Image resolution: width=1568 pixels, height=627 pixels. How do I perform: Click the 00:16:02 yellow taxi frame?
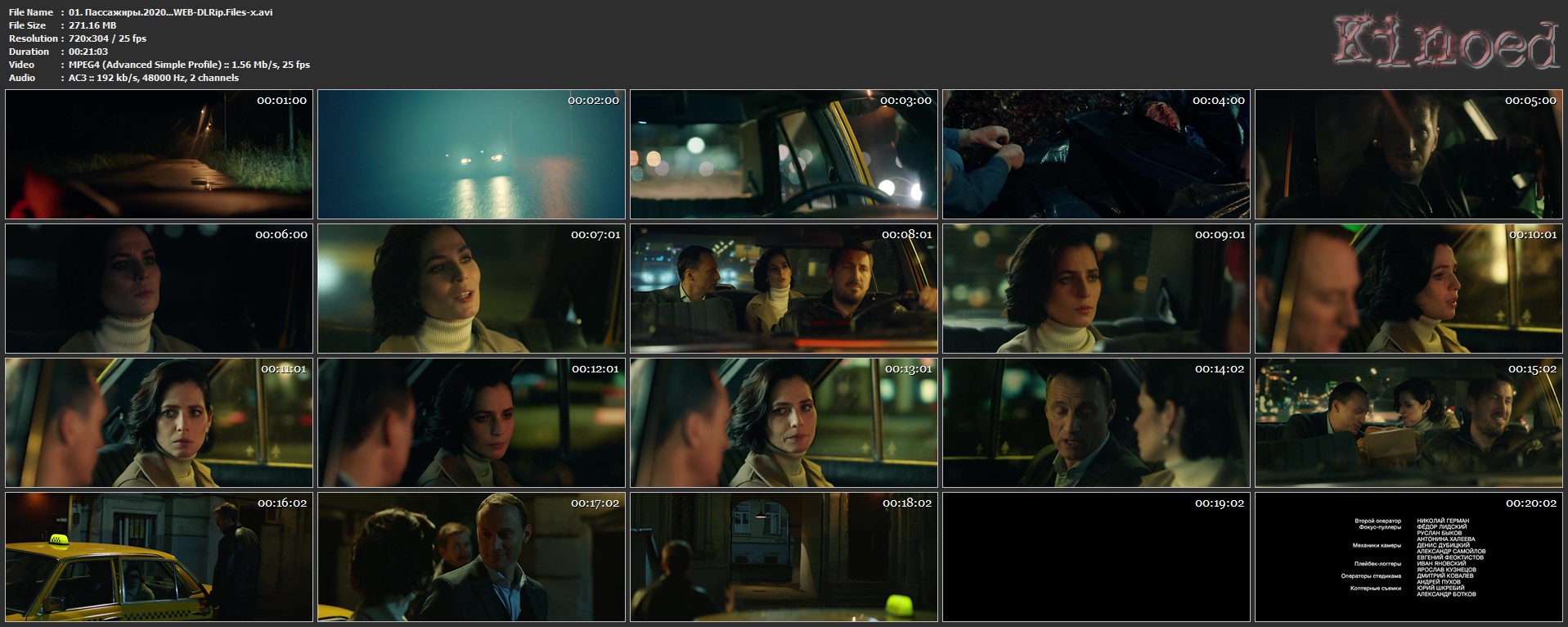(x=159, y=557)
